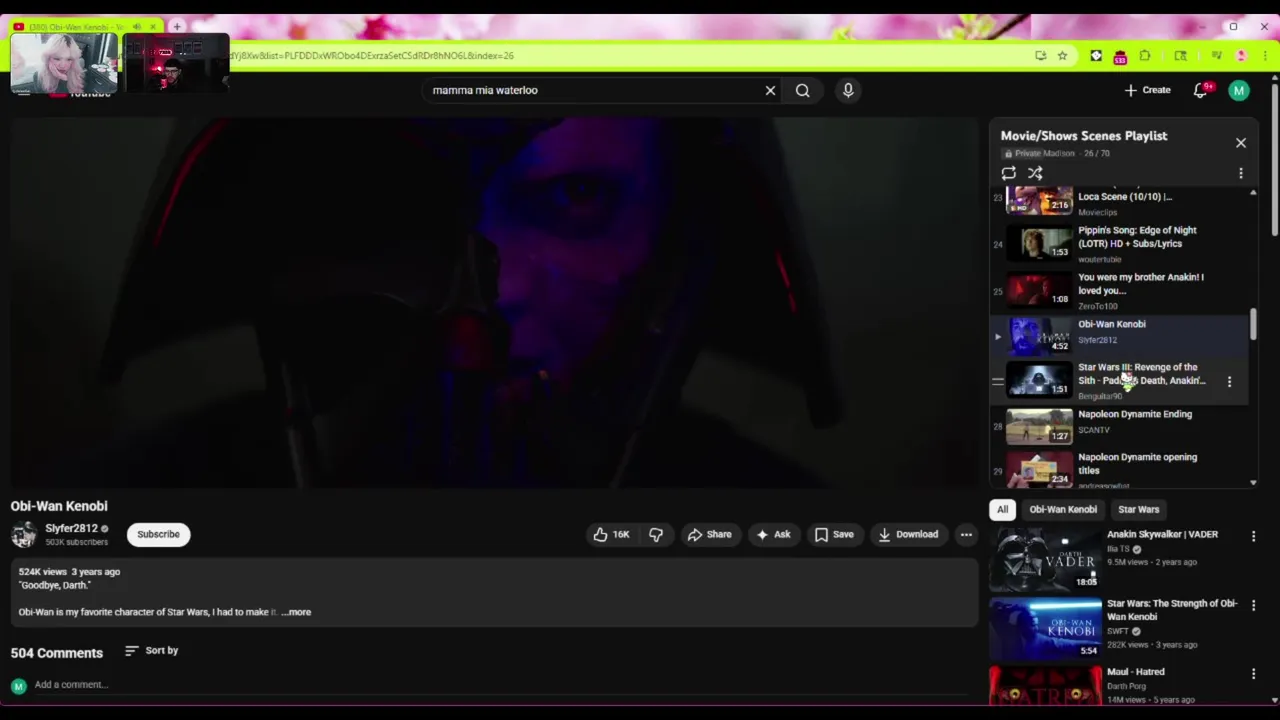Play Pippin's Song: Edge of Night from the playlist
Screen dimensions: 1280x720
pyautogui.click(x=1120, y=243)
